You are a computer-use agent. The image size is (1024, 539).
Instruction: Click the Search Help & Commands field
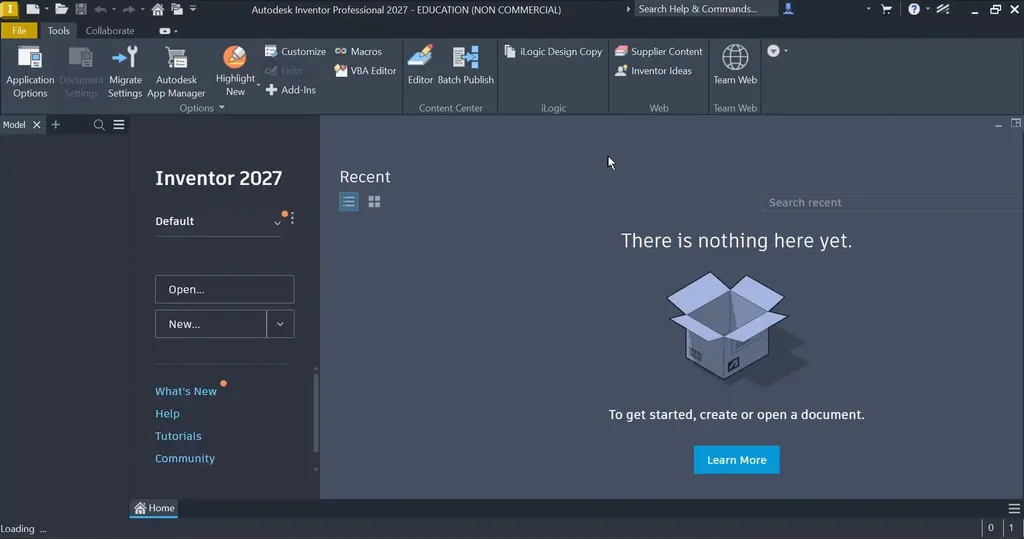705,9
